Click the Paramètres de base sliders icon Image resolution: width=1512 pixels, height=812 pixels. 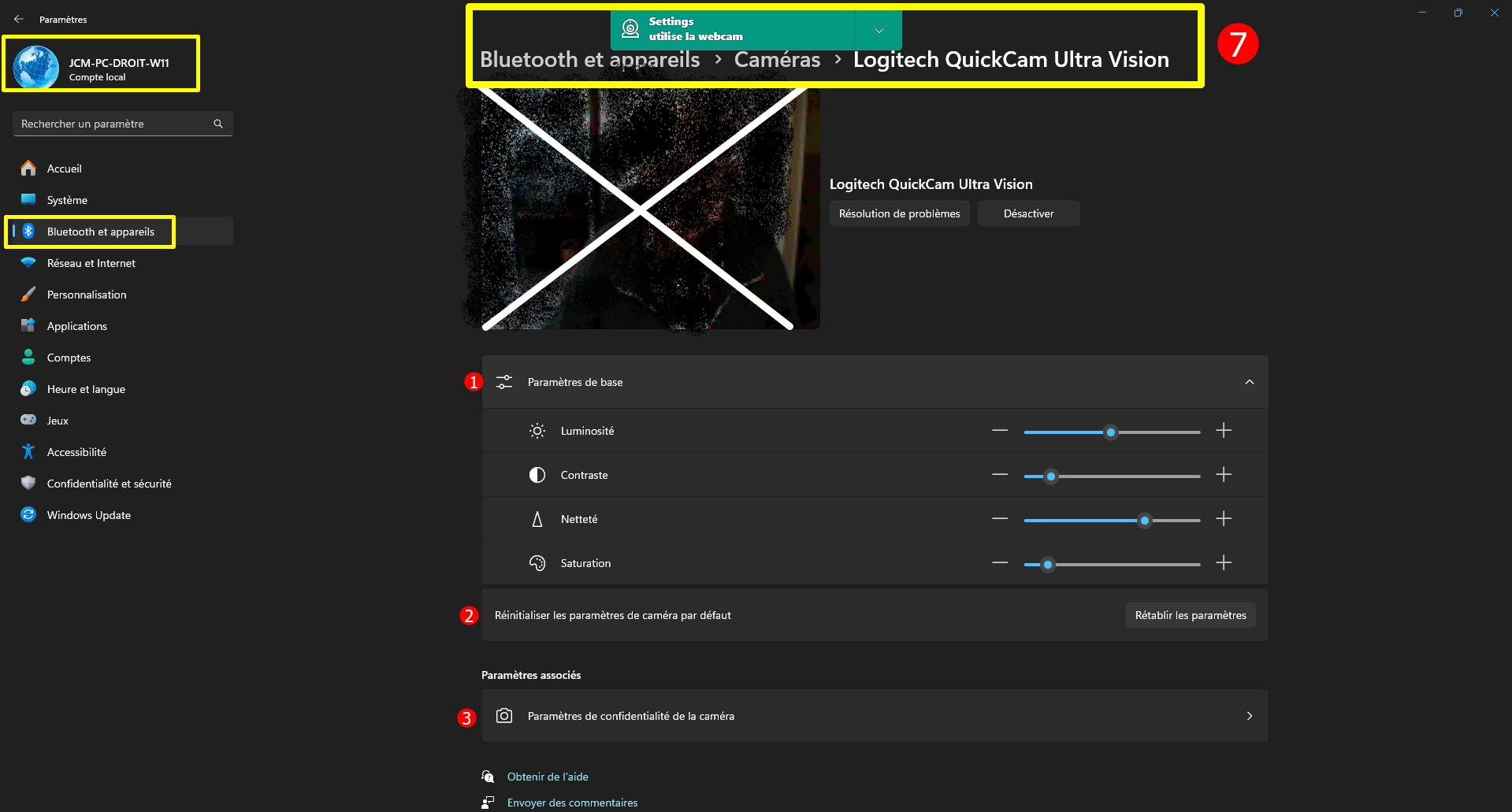[x=504, y=382]
